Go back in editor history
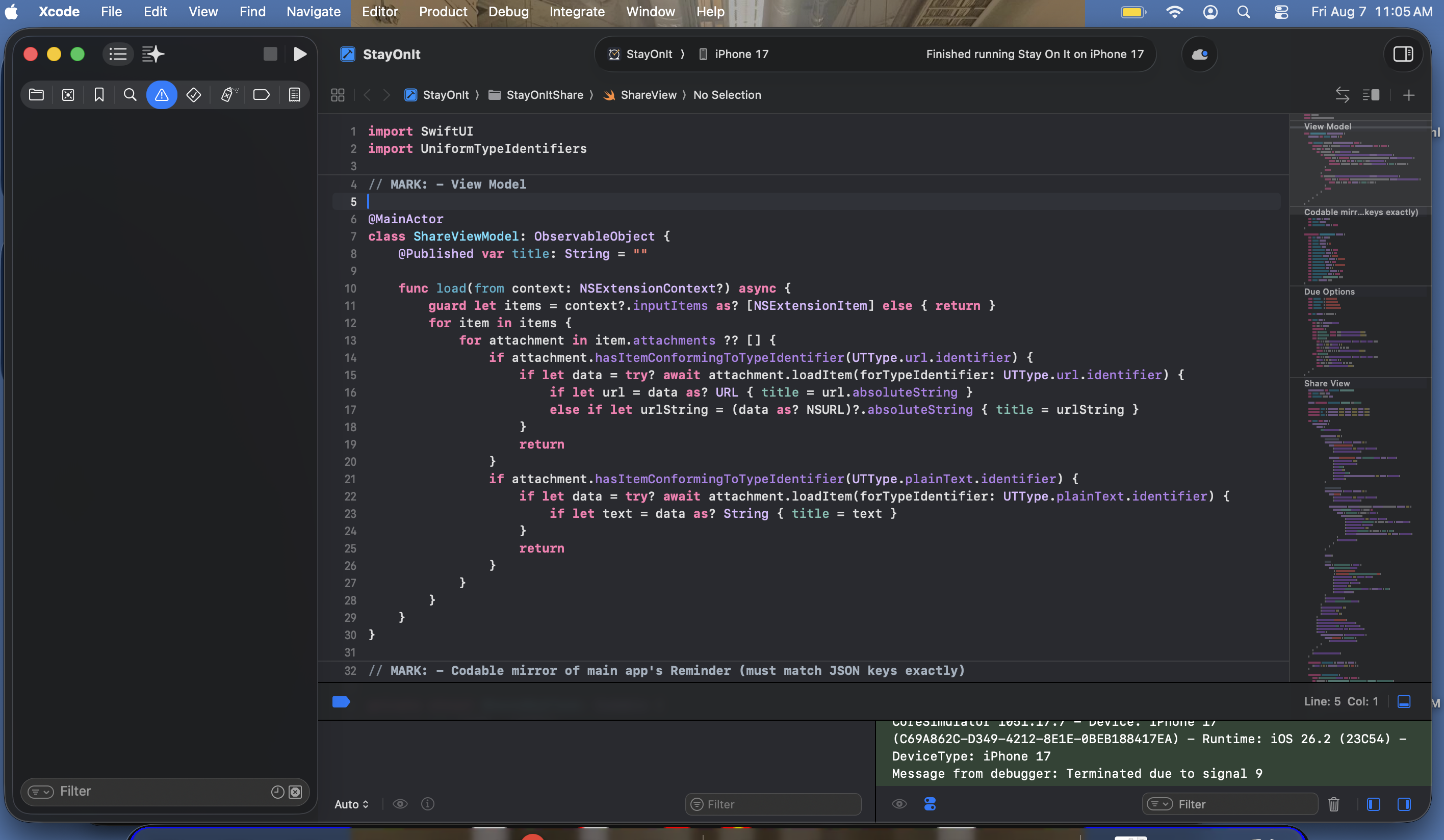This screenshot has height=840, width=1444. (367, 95)
